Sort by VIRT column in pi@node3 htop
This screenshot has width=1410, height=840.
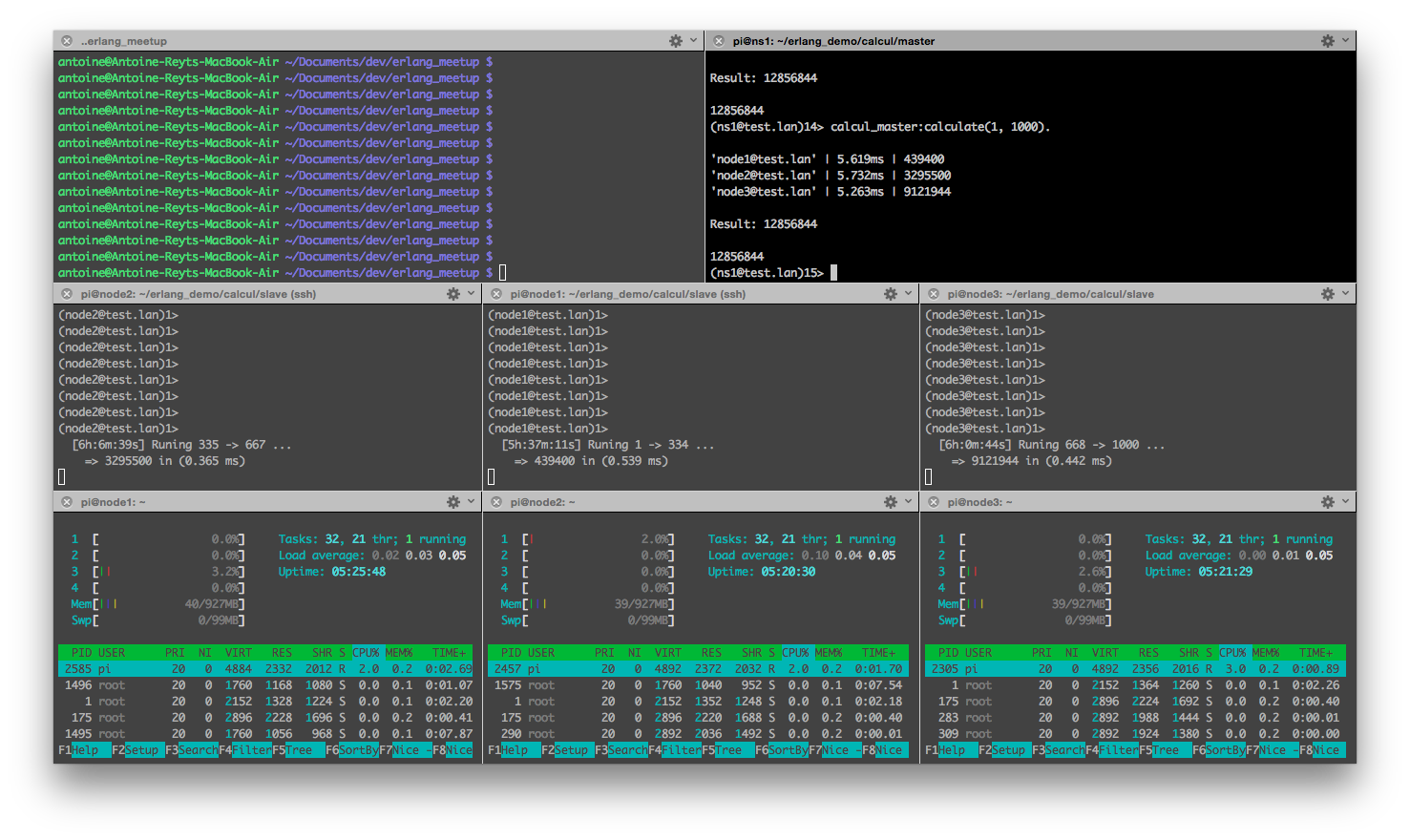click(1105, 653)
